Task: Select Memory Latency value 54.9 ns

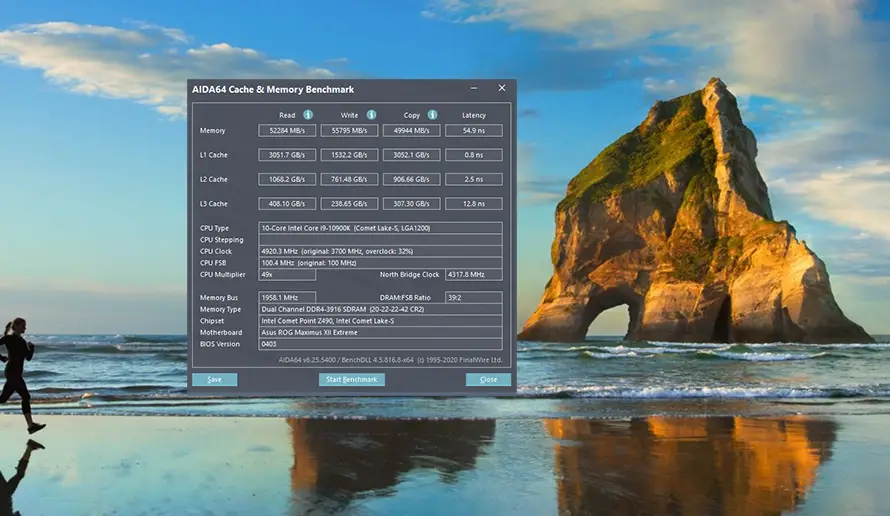Action: pyautogui.click(x=474, y=131)
